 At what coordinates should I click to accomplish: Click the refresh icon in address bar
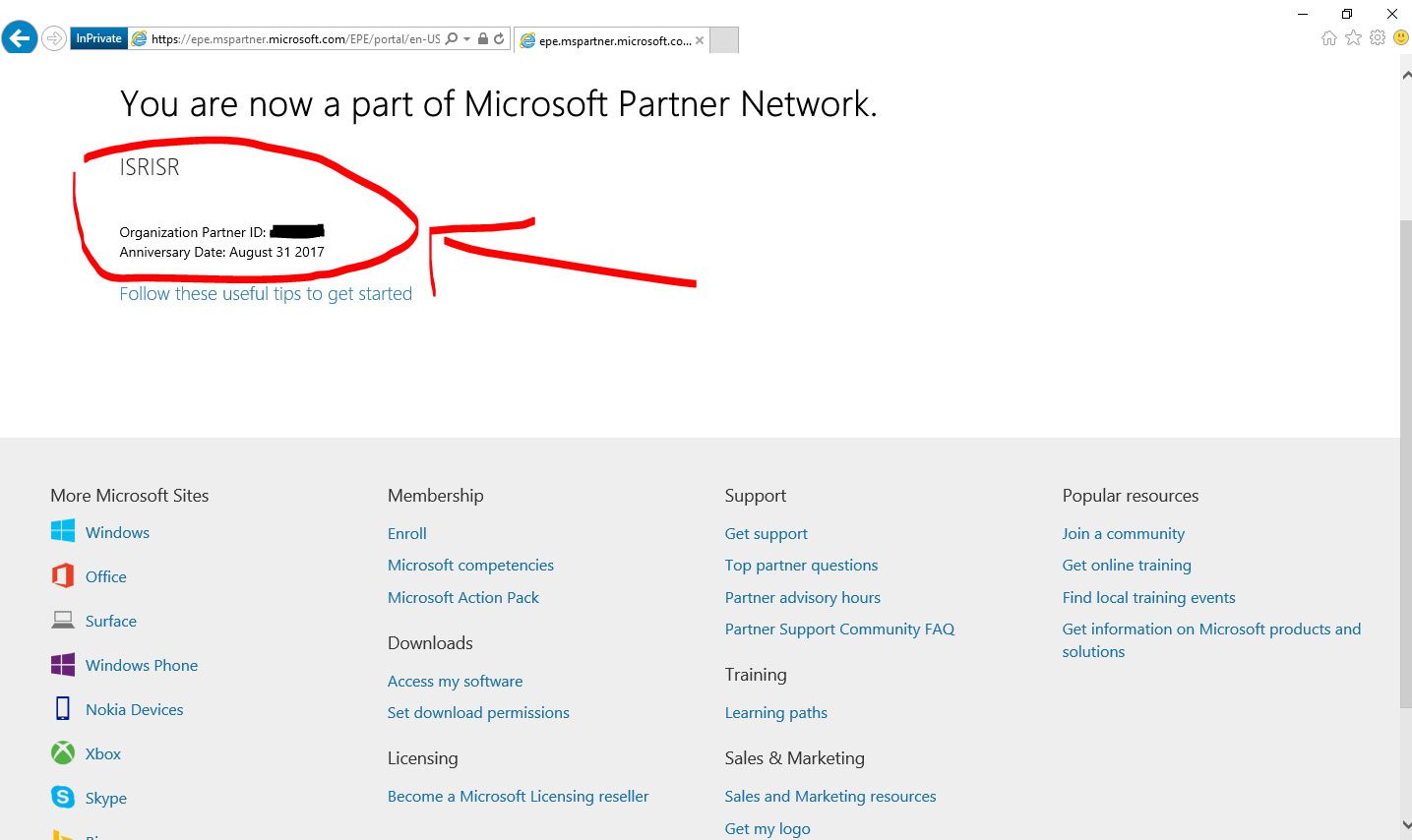pos(499,39)
